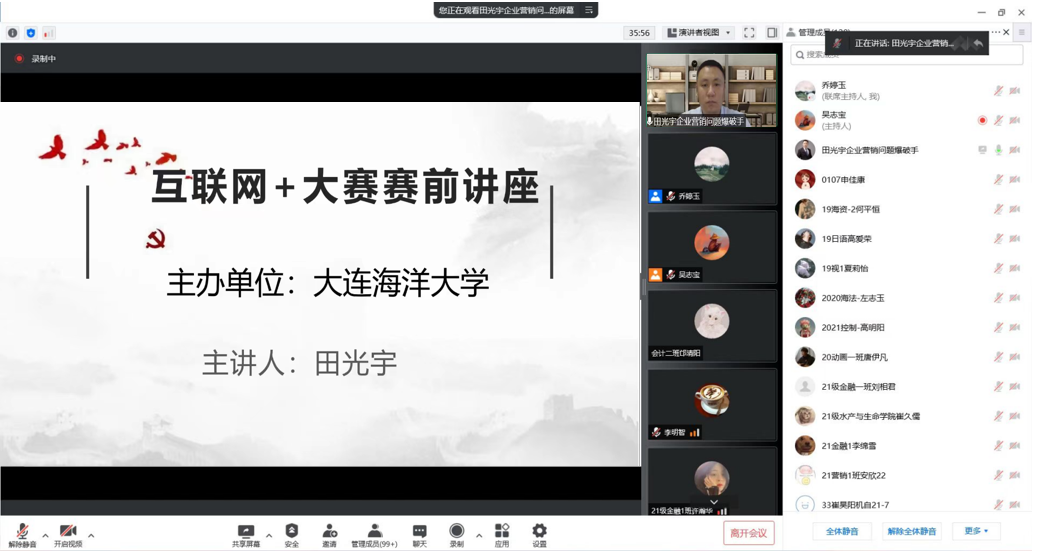Click the fullscreen icon in top bar
Screen dimensions: 1037x553
[x=749, y=33]
